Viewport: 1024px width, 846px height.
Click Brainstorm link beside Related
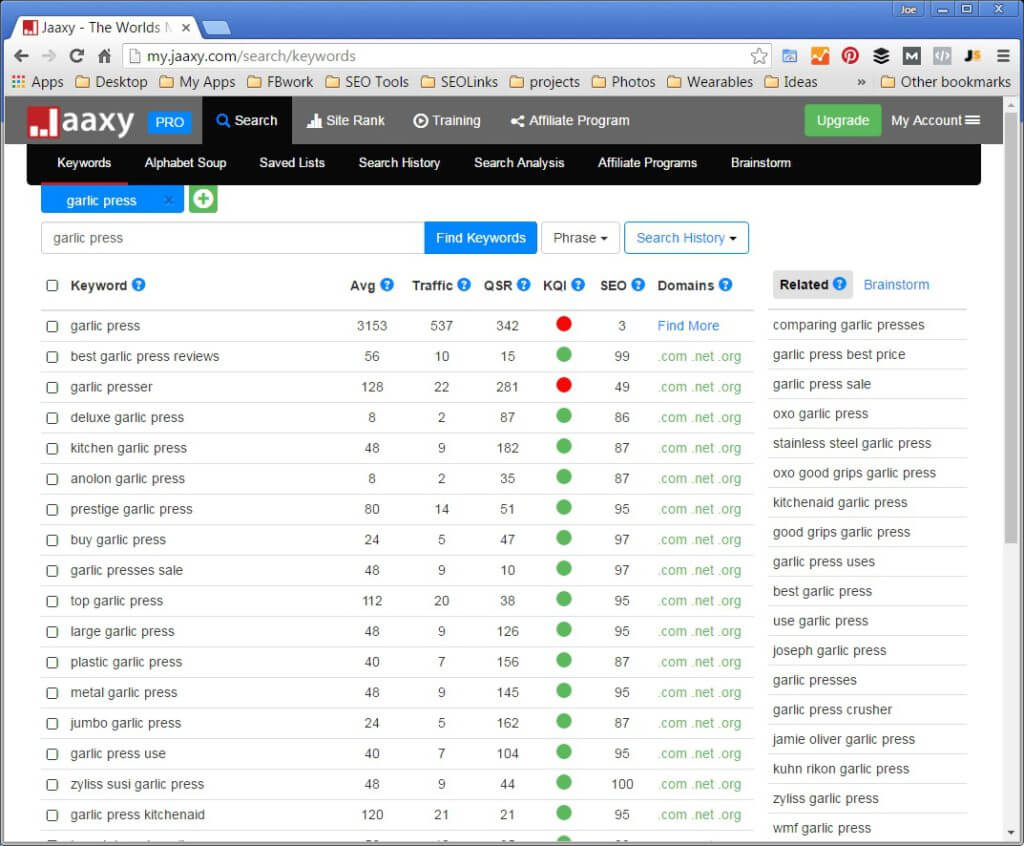[x=896, y=284]
